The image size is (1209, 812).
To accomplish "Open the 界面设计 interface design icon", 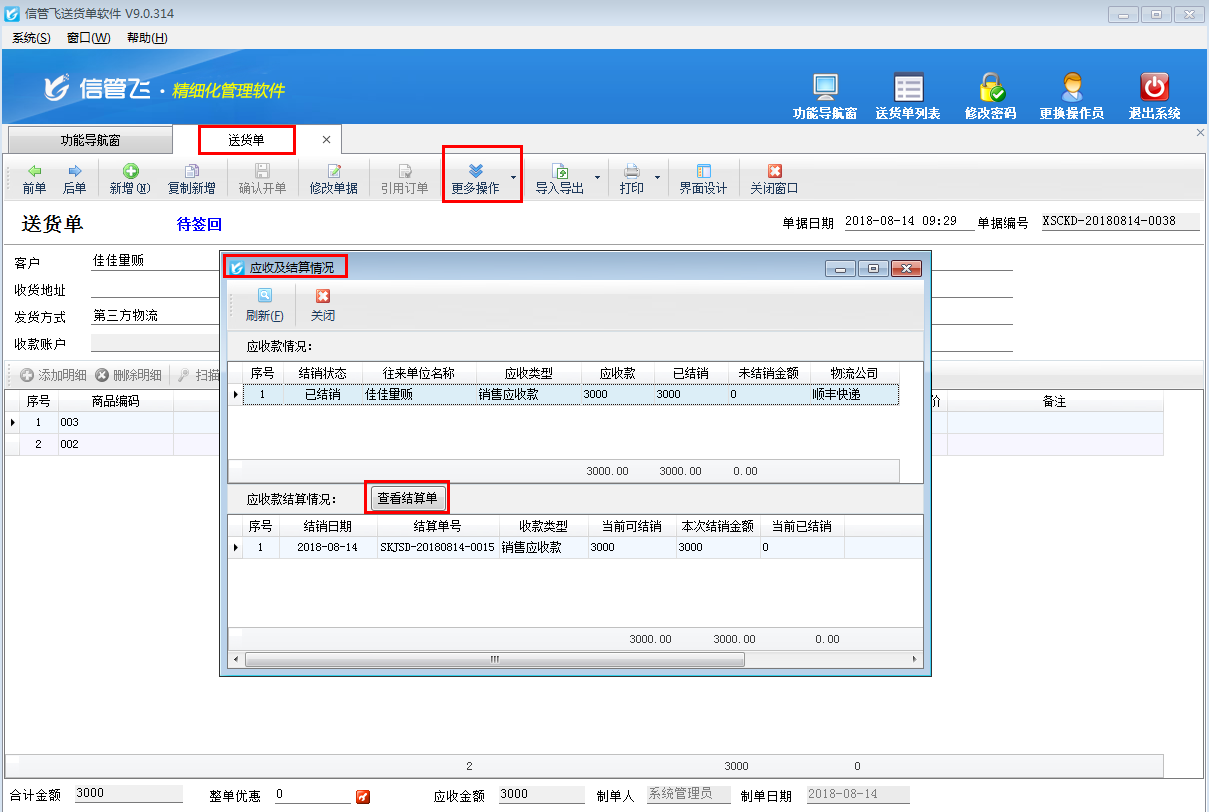I will coord(702,176).
